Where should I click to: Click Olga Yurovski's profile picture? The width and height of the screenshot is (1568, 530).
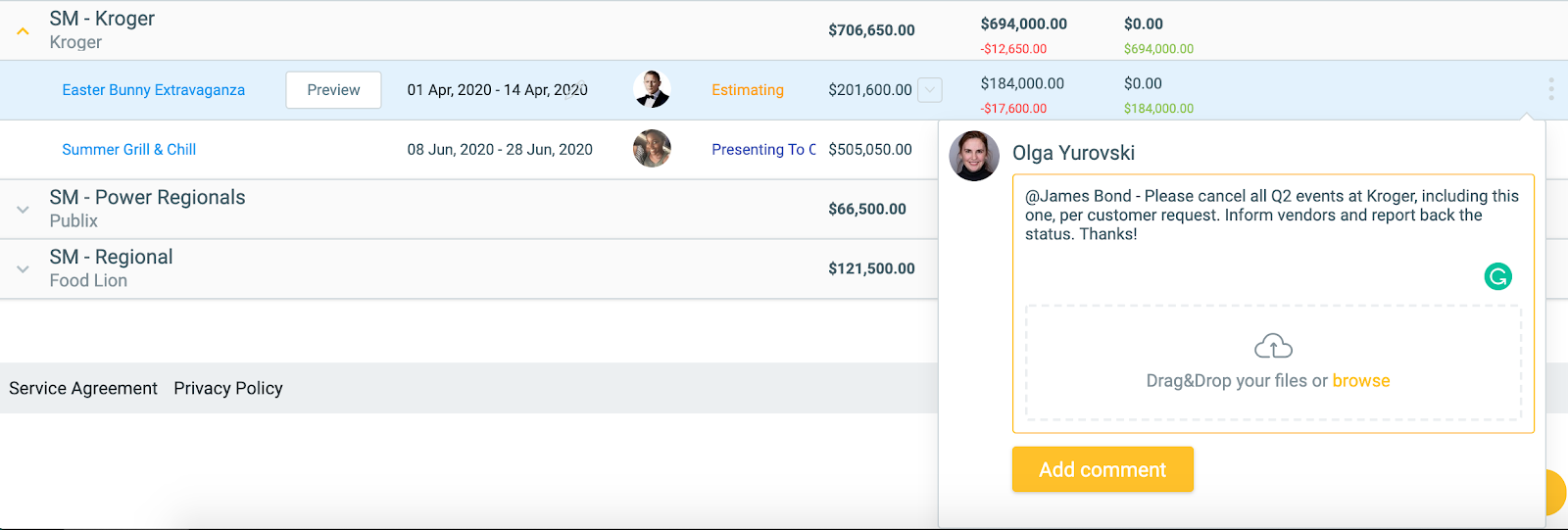click(x=974, y=156)
